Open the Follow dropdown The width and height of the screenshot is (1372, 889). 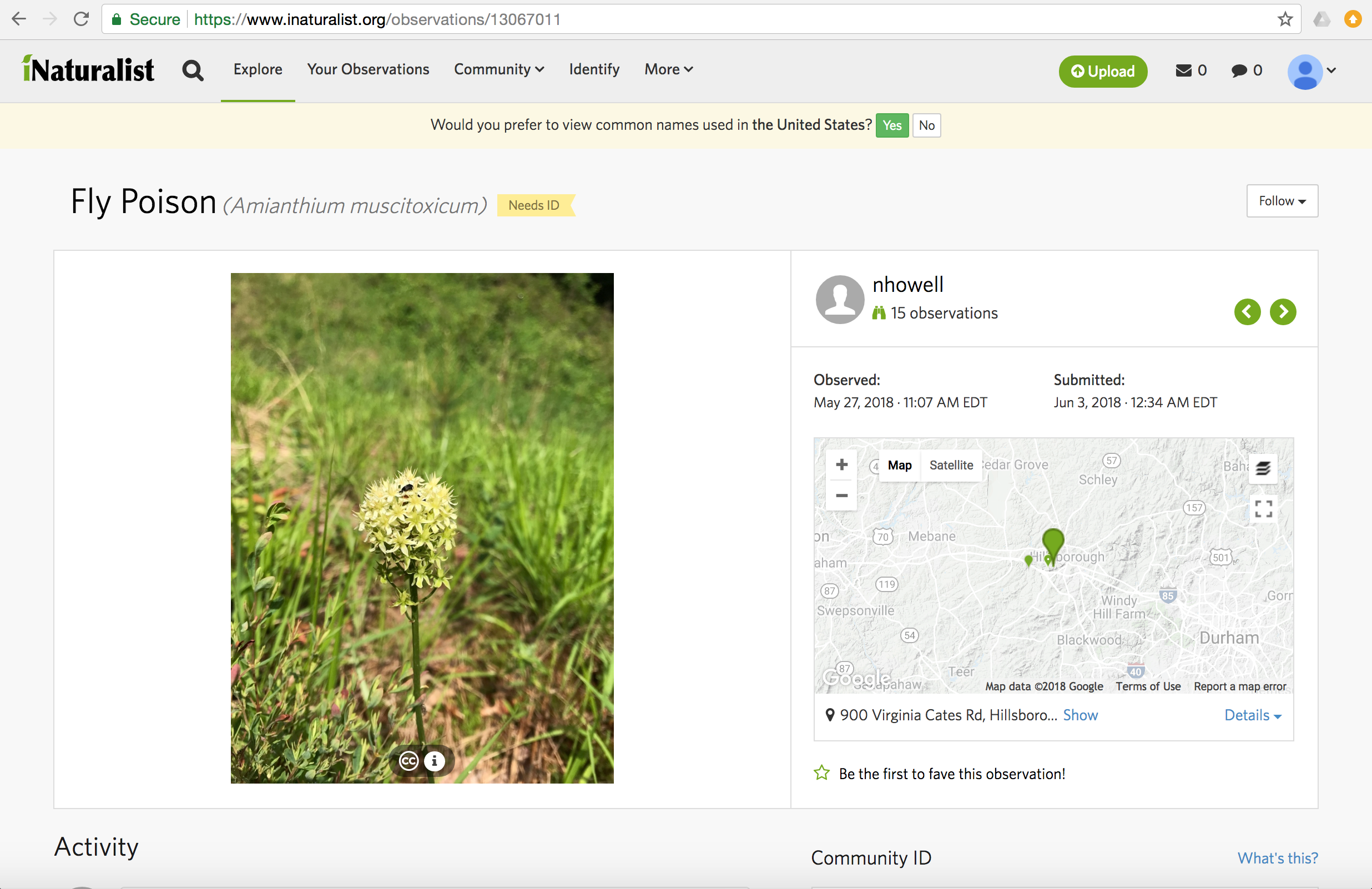coord(1282,201)
